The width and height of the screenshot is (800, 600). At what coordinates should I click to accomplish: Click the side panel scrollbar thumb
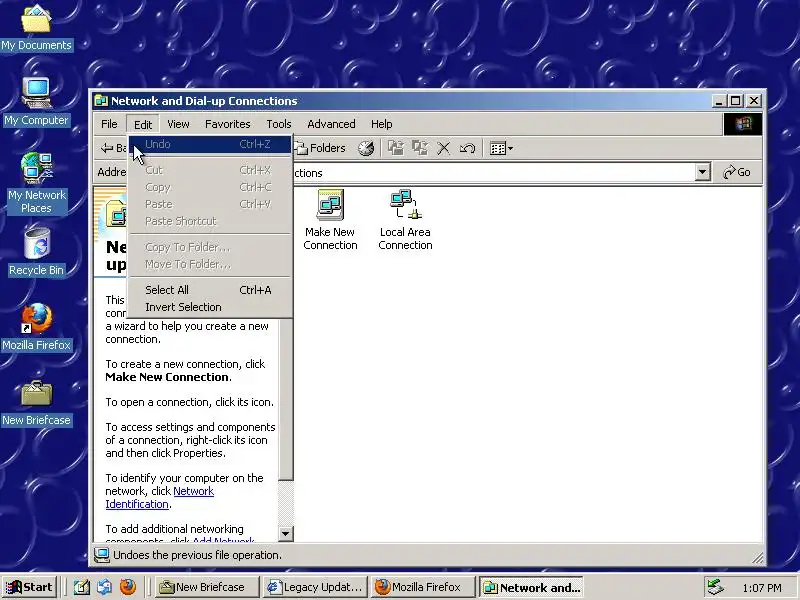click(x=286, y=398)
